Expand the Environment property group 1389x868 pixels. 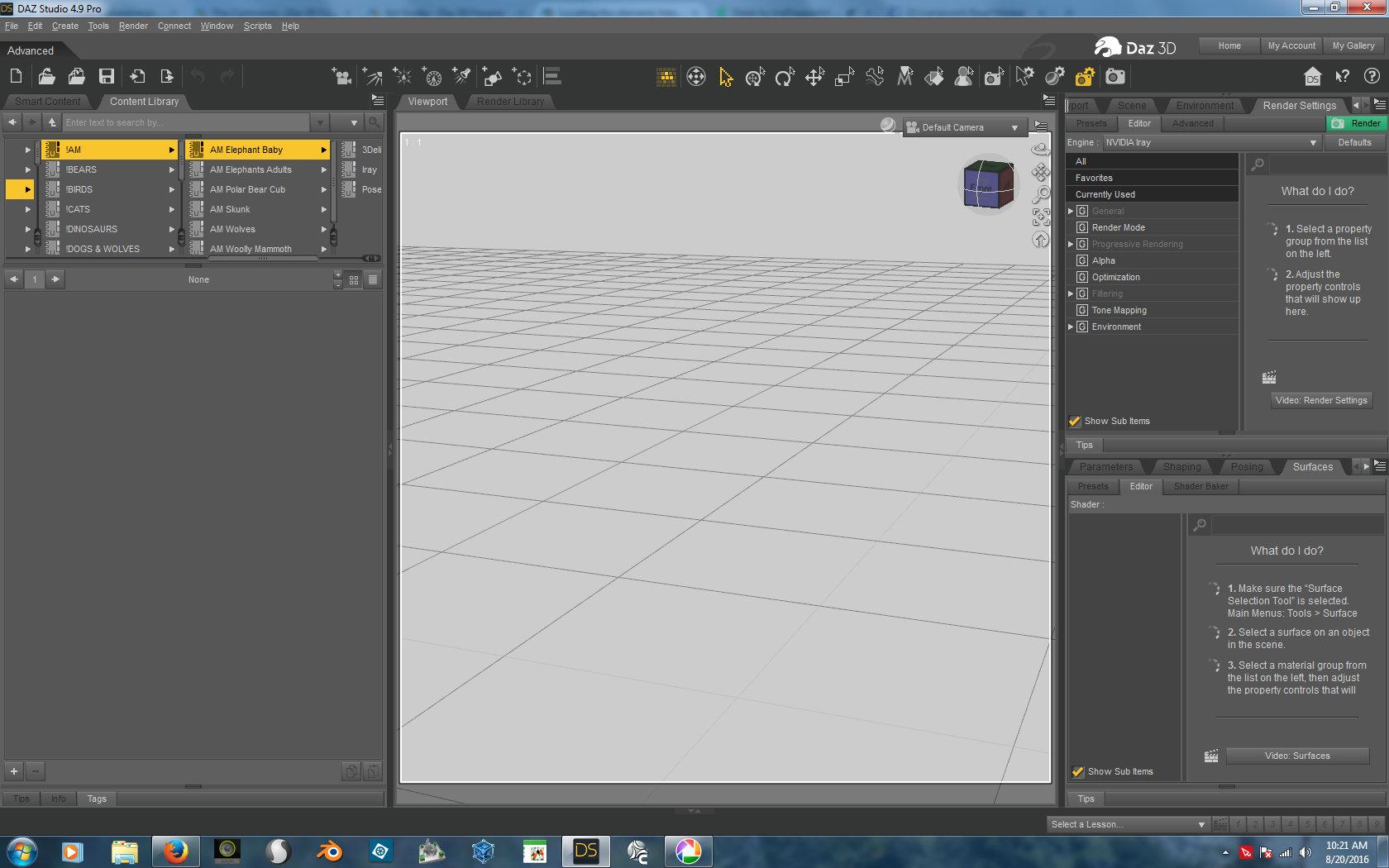(1071, 327)
